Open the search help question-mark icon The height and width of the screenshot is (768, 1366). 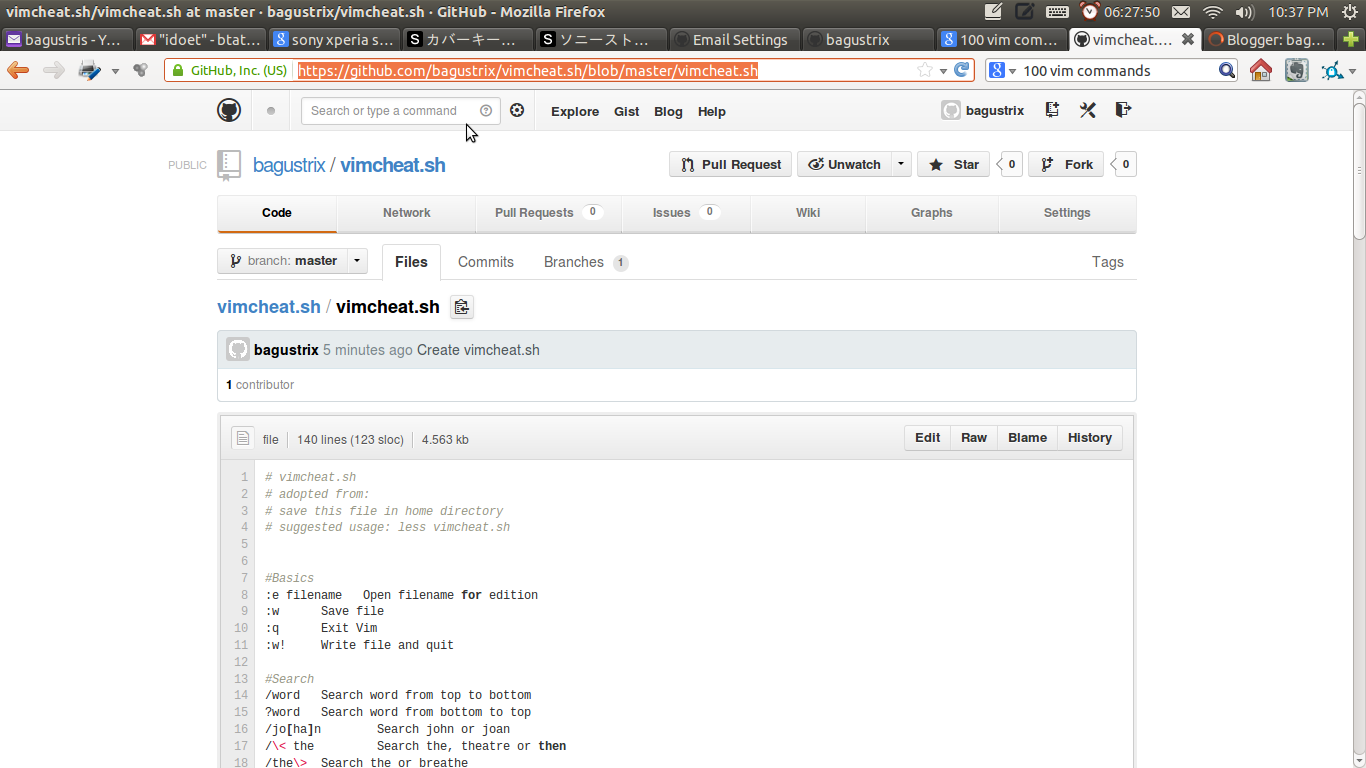(486, 111)
